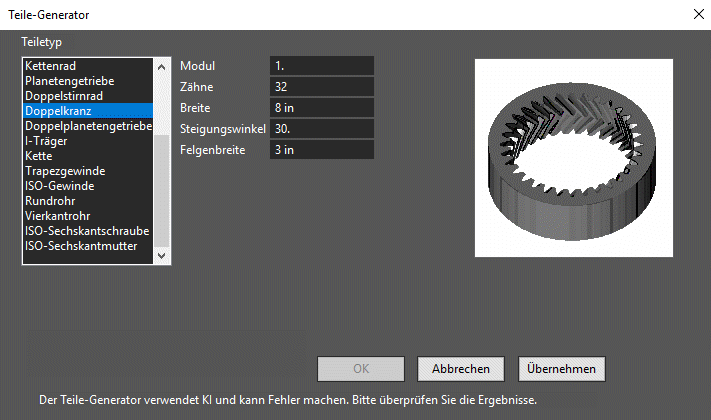This screenshot has height=420, width=711.
Task: Choose Trapezgewinde from the list
Action: 88,171
